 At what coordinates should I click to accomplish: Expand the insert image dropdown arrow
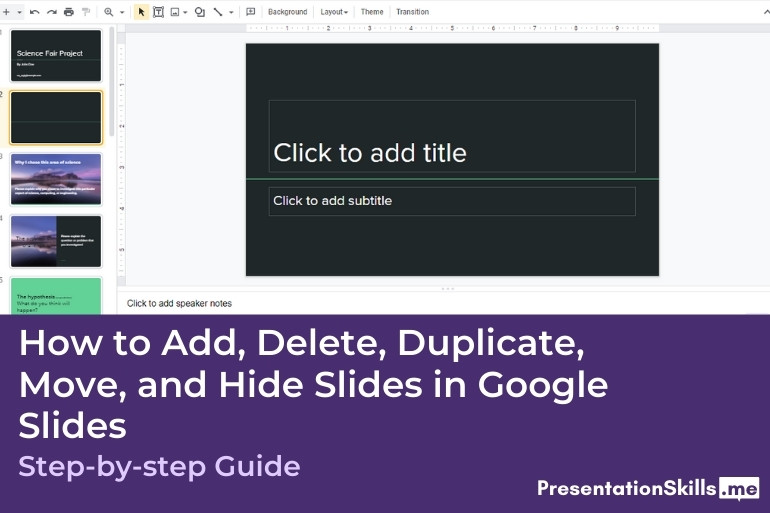(x=185, y=12)
